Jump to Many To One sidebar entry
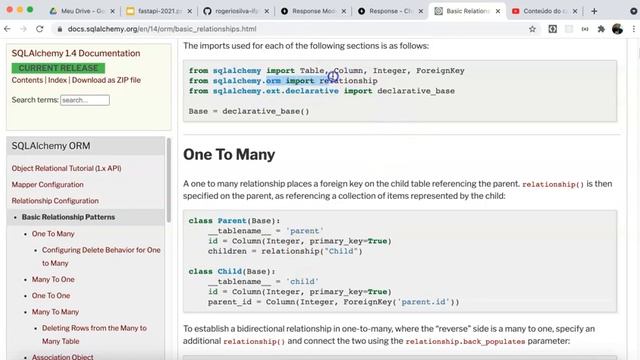 [x=53, y=280]
